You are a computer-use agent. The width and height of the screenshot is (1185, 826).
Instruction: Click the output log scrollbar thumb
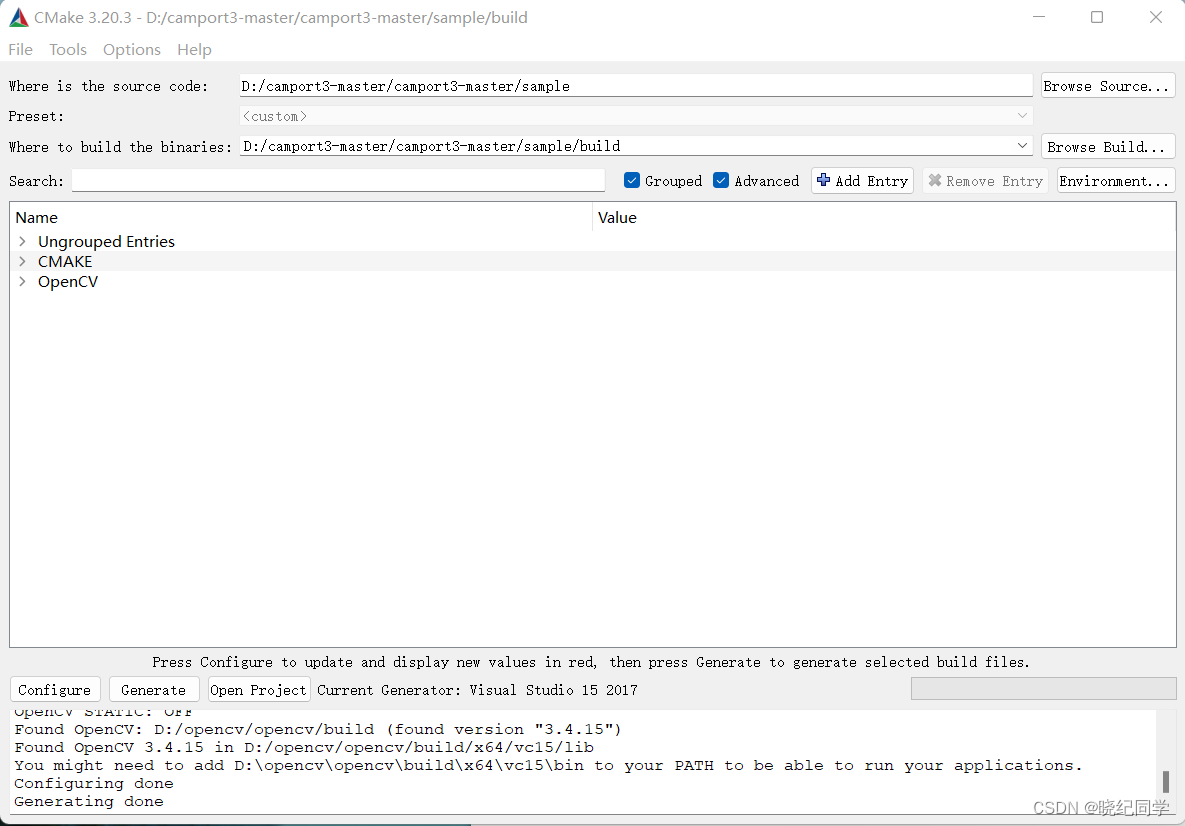pos(1165,781)
